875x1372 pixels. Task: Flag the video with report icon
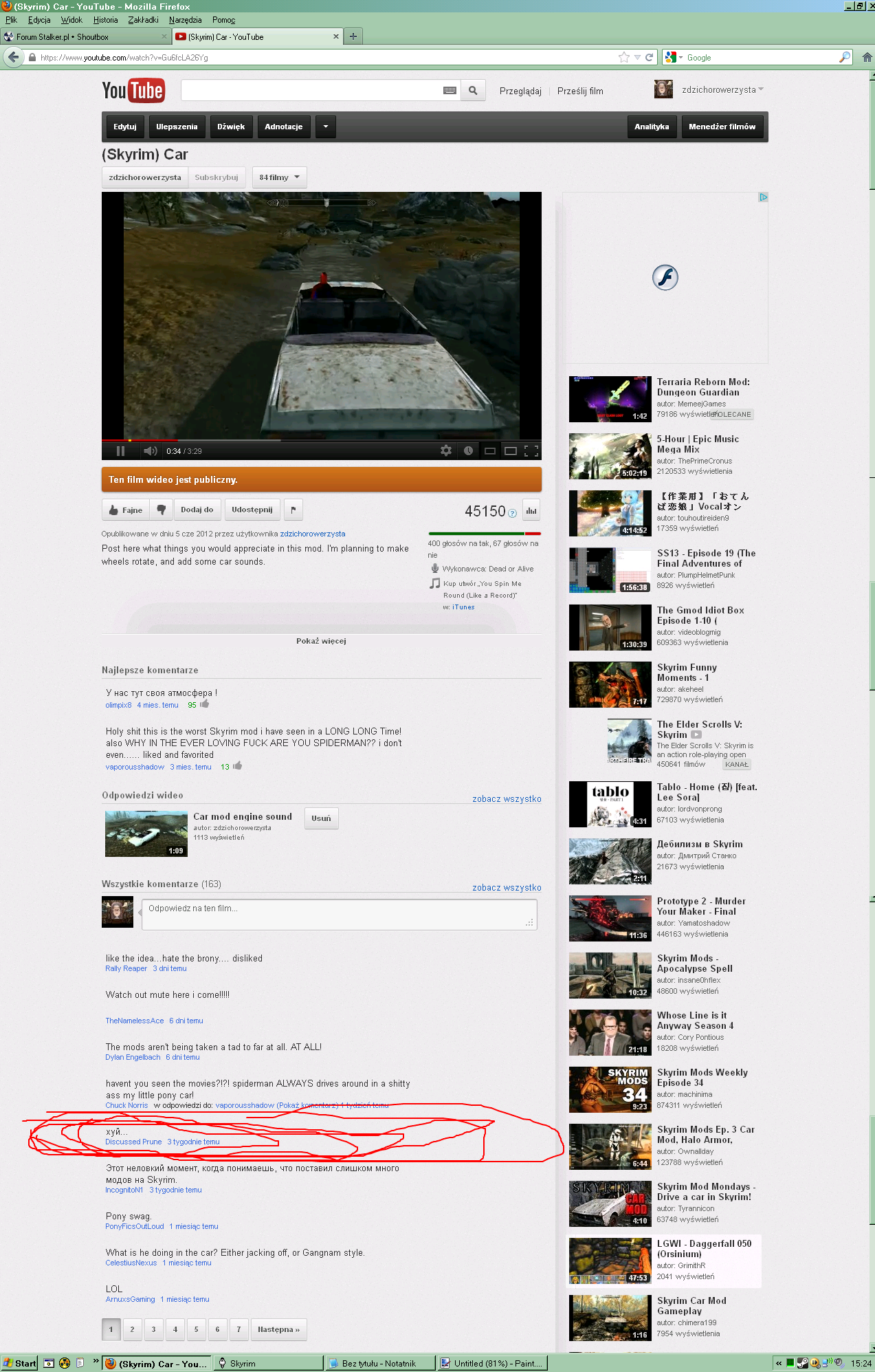(293, 510)
